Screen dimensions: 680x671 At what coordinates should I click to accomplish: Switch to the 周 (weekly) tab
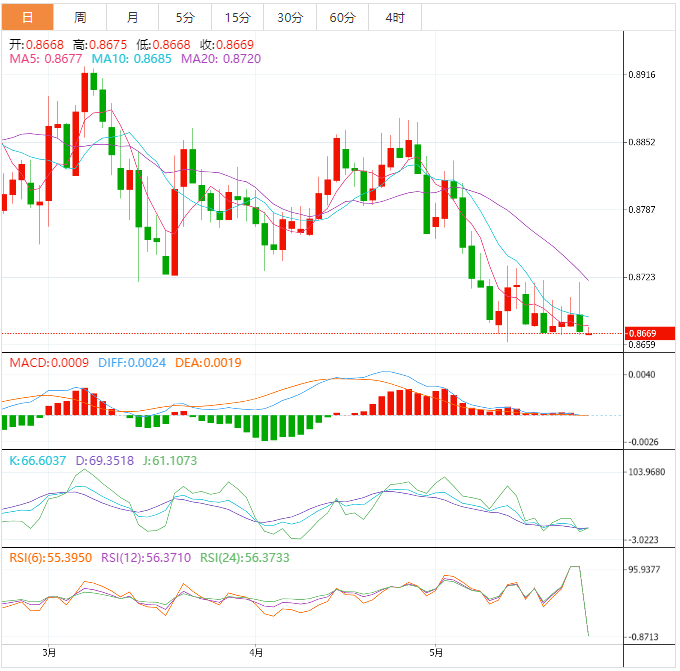(80, 17)
